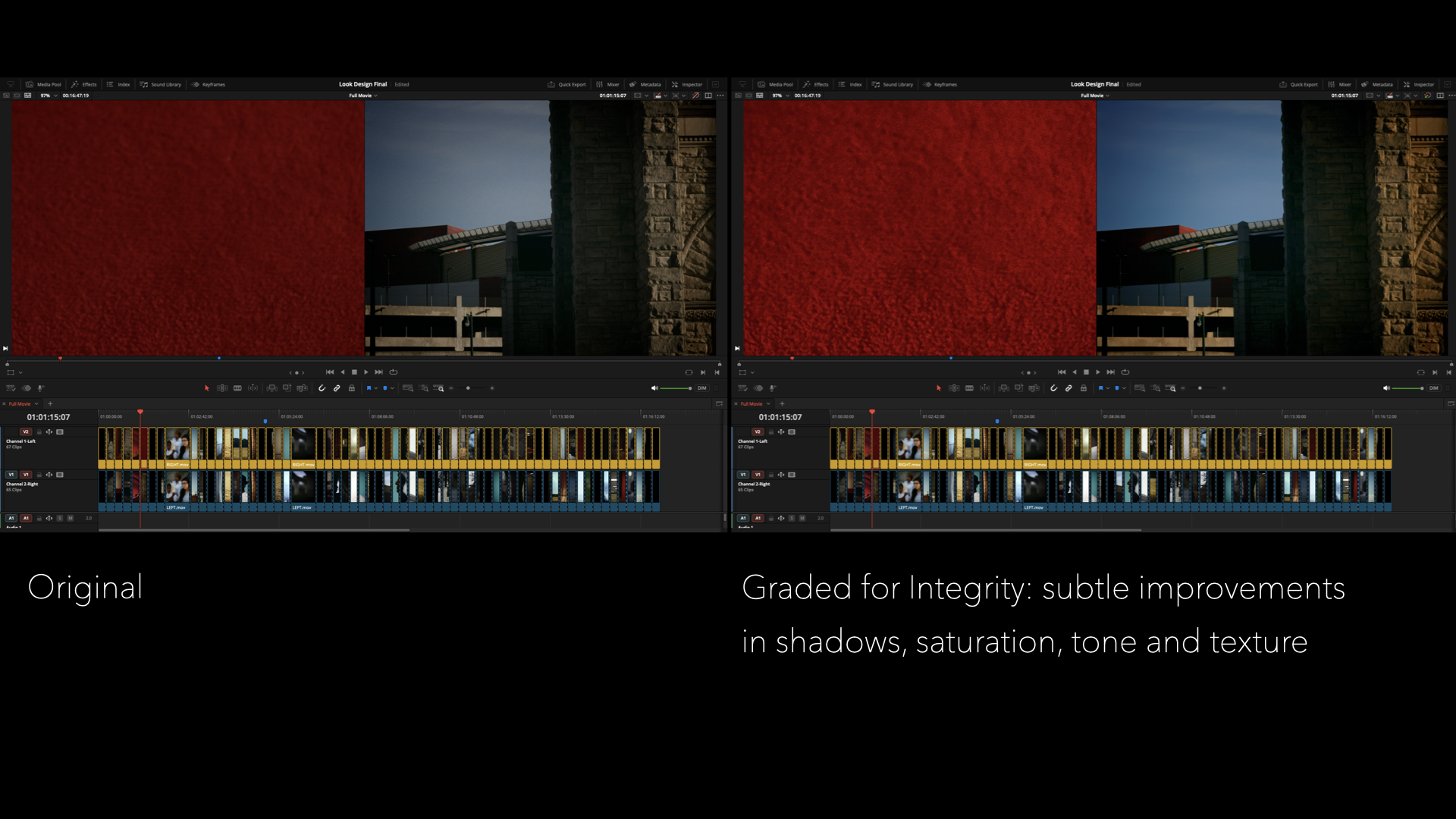The width and height of the screenshot is (1456, 819).
Task: Open Effects panel in the Original window
Action: tap(85, 84)
